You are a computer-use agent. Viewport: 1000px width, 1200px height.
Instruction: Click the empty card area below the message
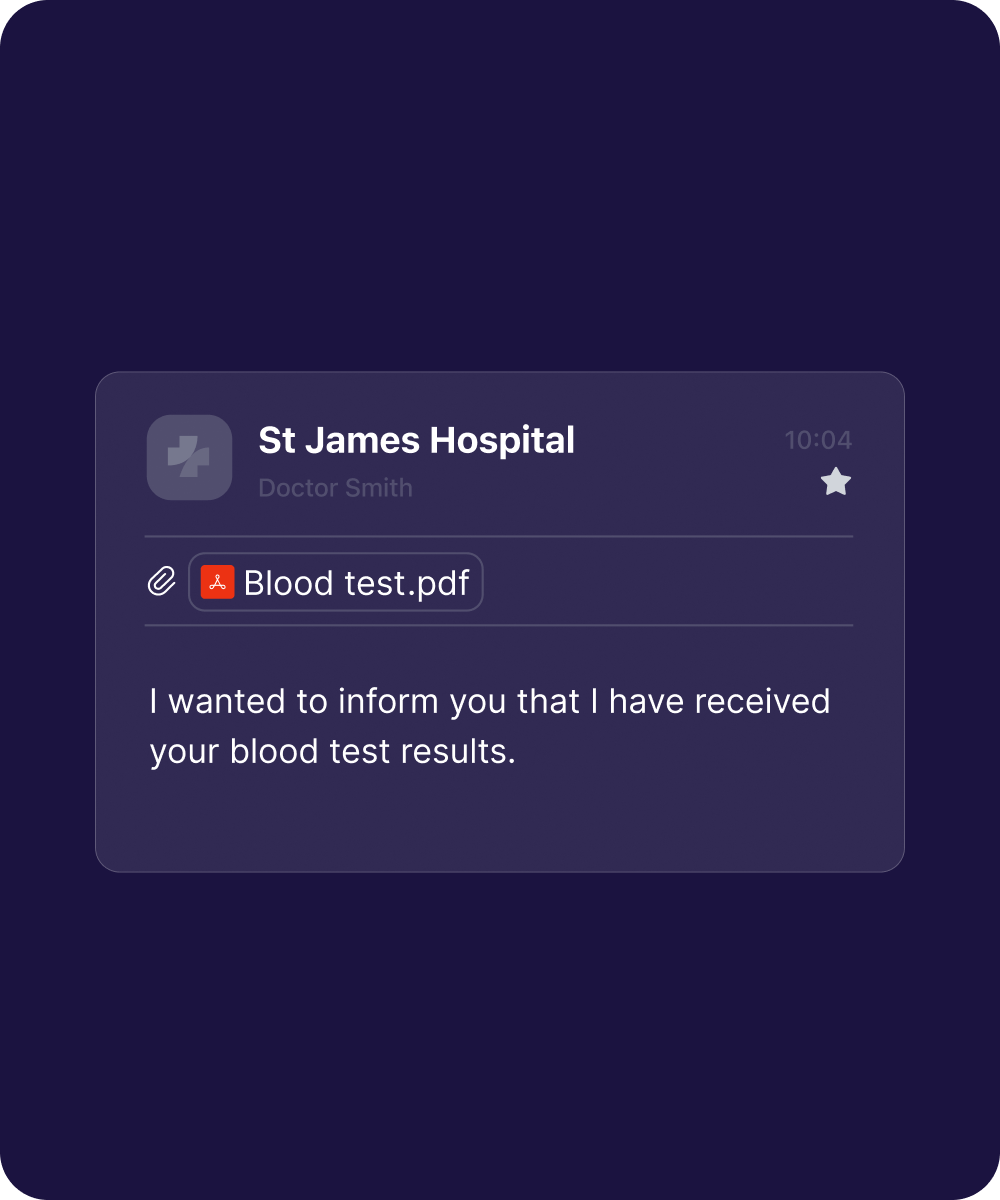coord(500,820)
